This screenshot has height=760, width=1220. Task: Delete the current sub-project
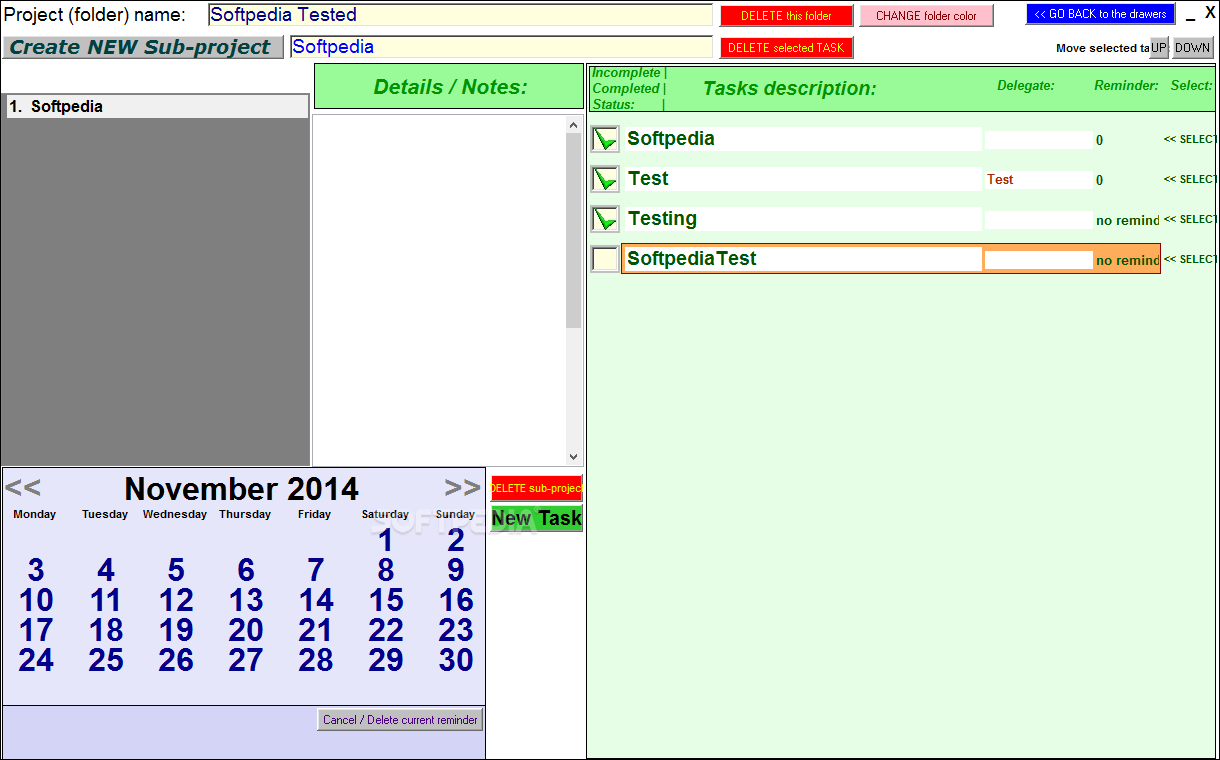pos(536,488)
